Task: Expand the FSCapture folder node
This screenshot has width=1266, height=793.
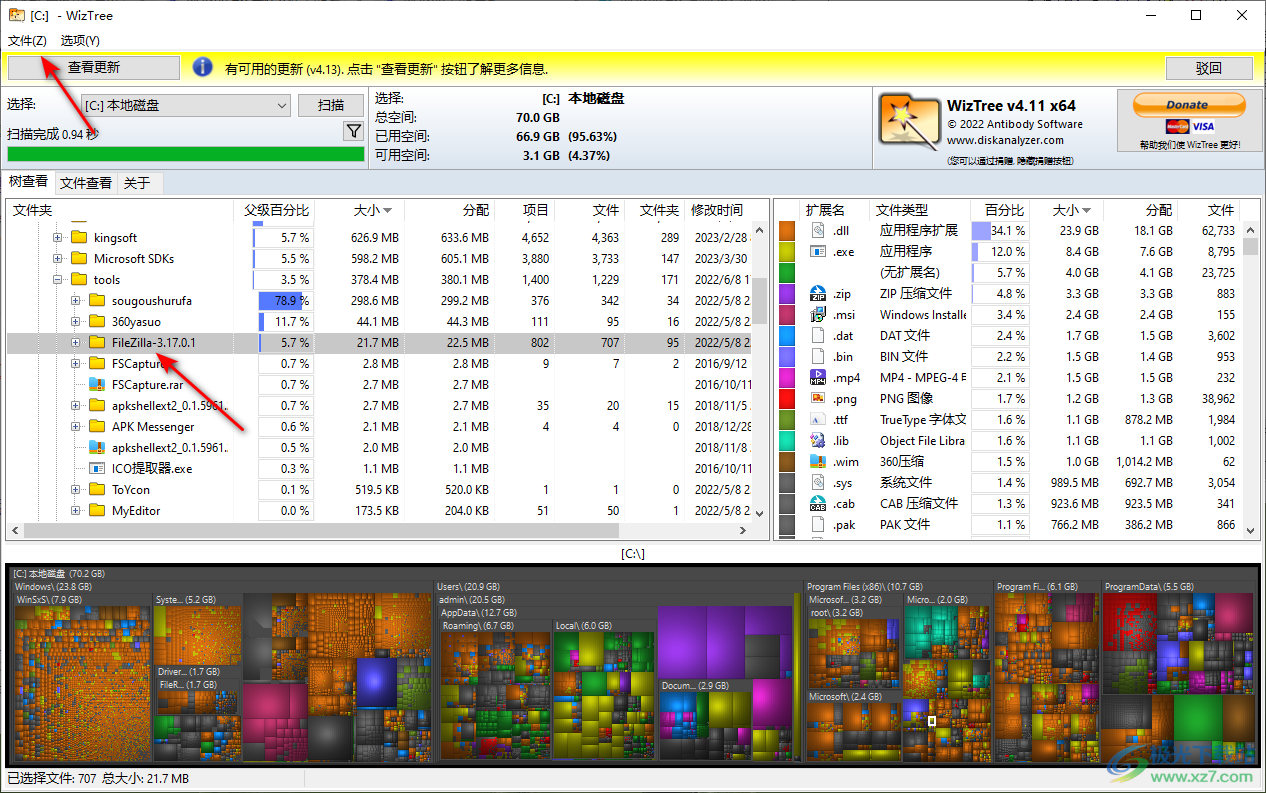Action: 75,364
